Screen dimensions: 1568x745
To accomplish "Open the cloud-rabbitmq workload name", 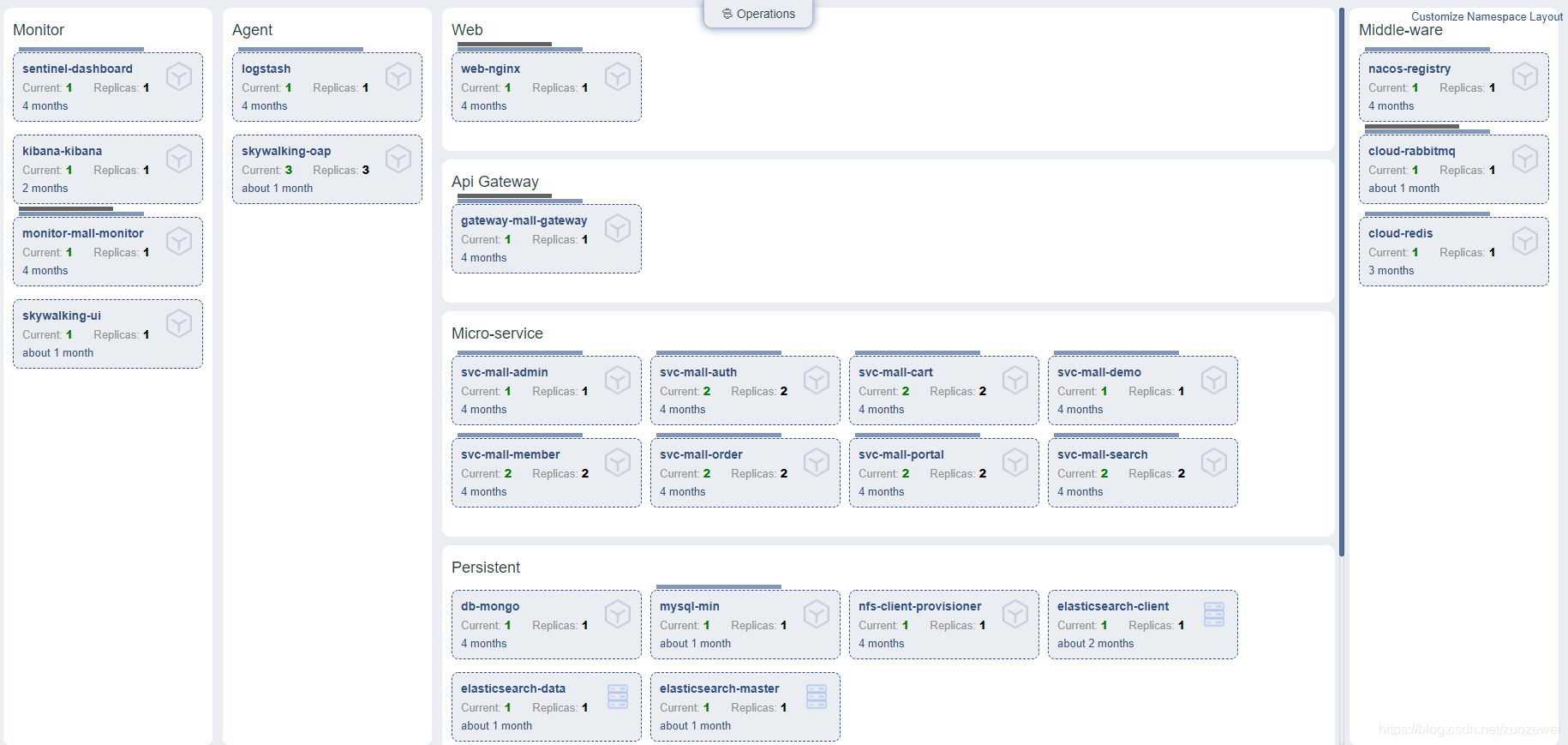I will point(1412,151).
